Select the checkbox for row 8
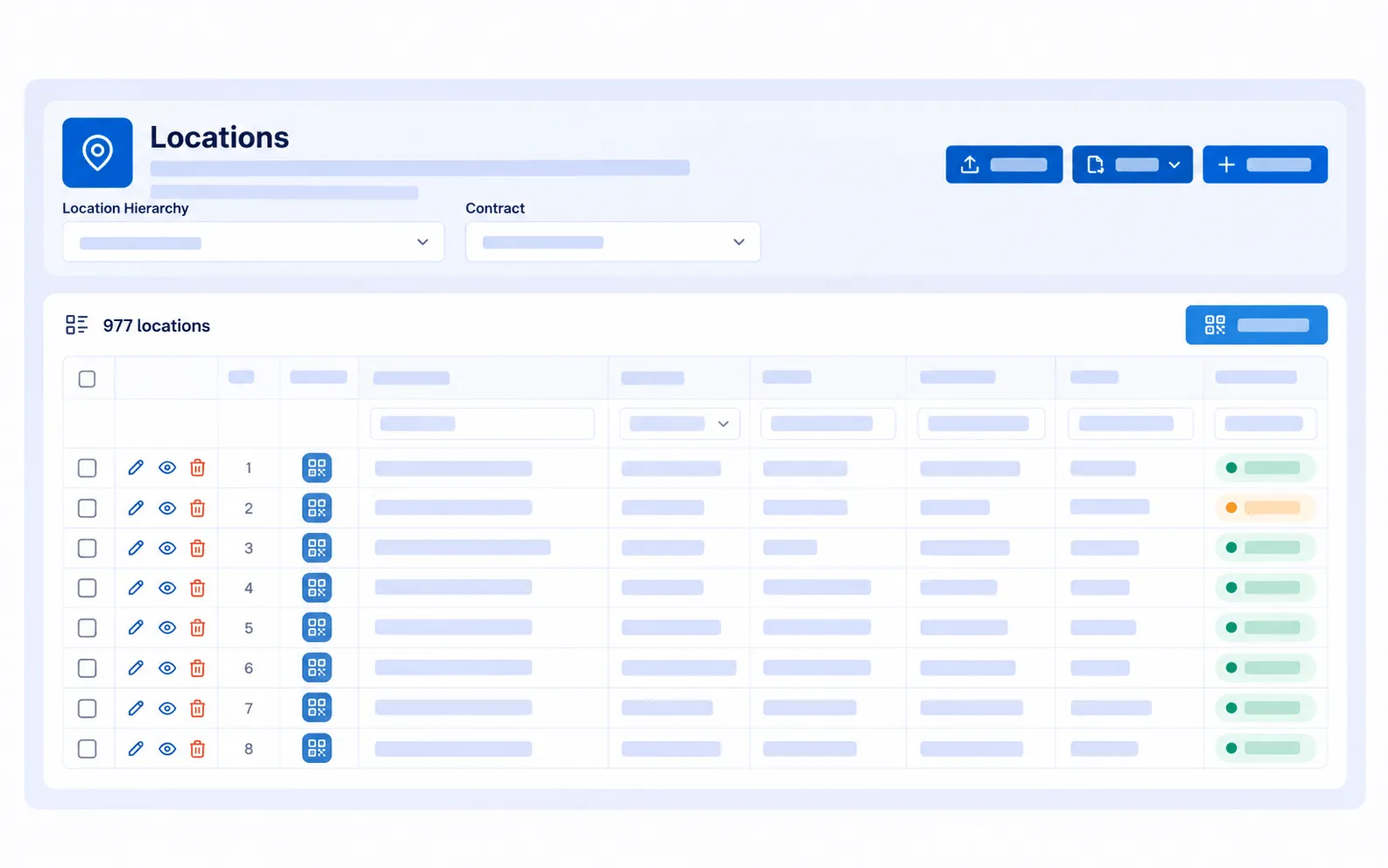This screenshot has height=868, width=1388. (88, 749)
